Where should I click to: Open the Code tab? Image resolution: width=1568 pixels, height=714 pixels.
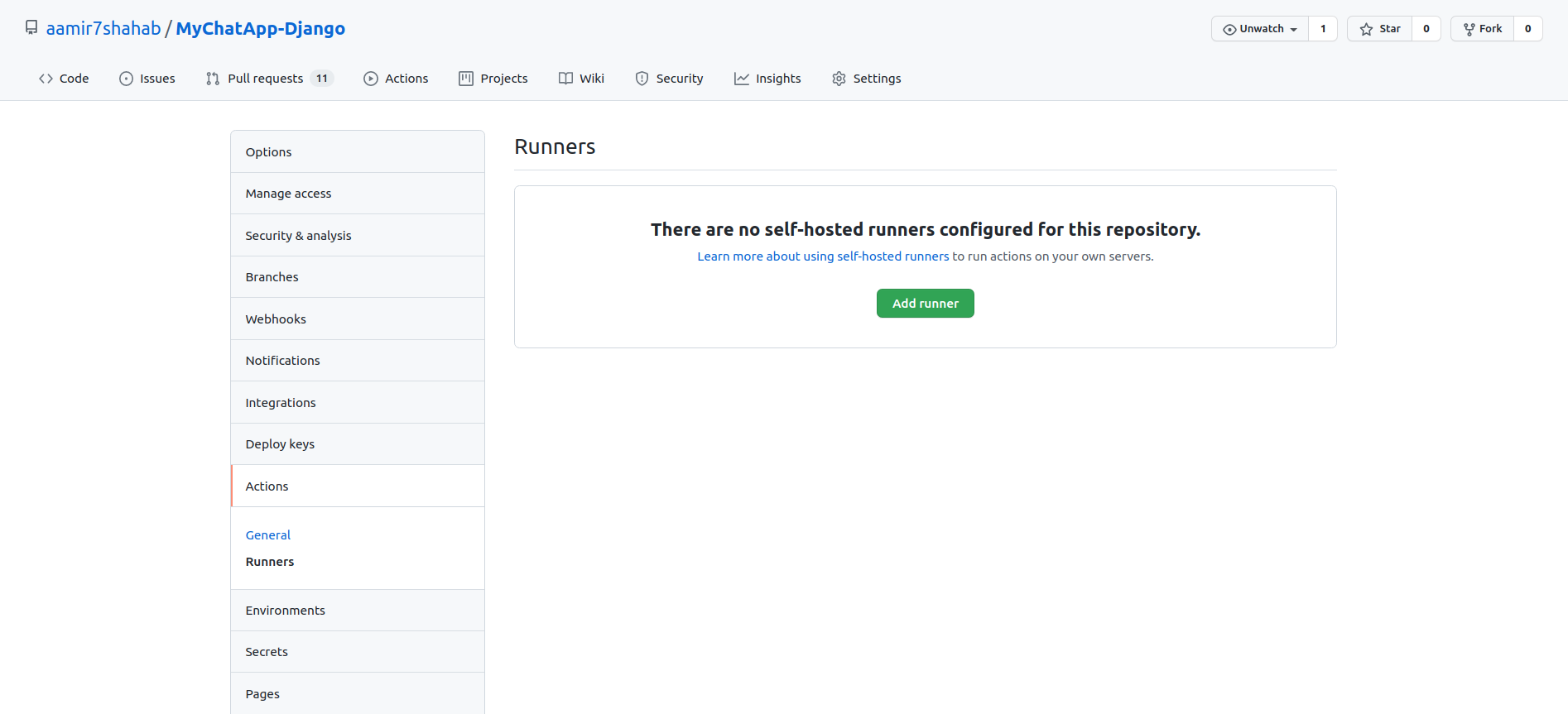tap(64, 79)
